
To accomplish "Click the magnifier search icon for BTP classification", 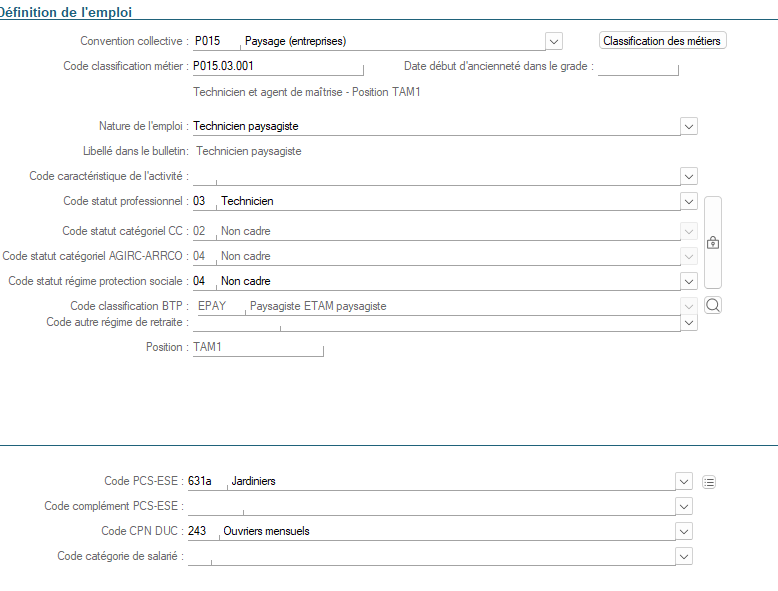I will 713,305.
